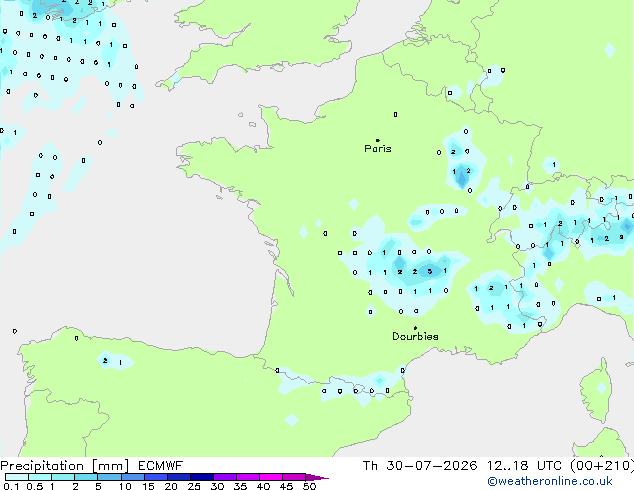Select the 20–25 mm legend swatch
The height and width of the screenshot is (490, 634).
click(179, 477)
